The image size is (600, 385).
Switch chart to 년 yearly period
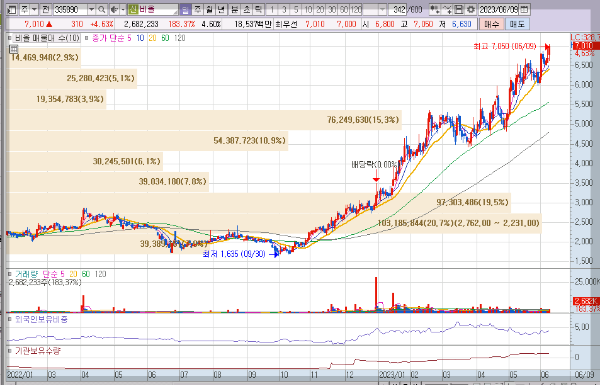(221, 9)
